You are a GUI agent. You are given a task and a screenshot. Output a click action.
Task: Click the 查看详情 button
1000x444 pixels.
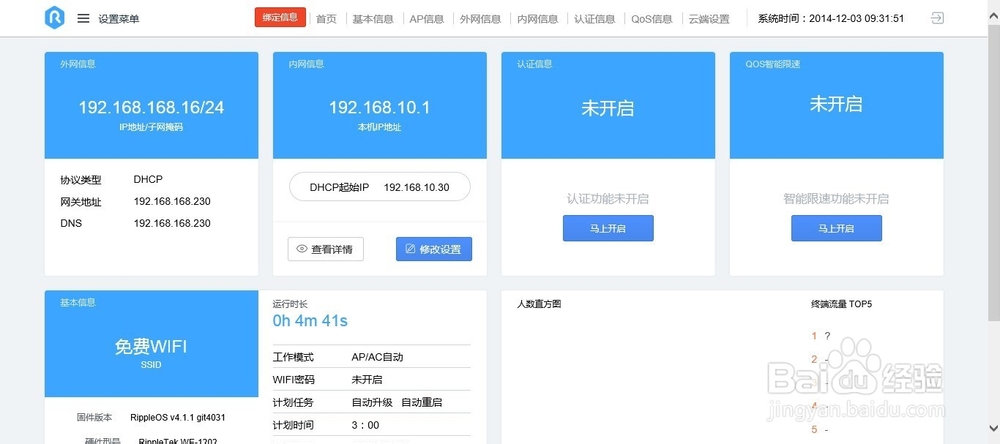point(325,249)
